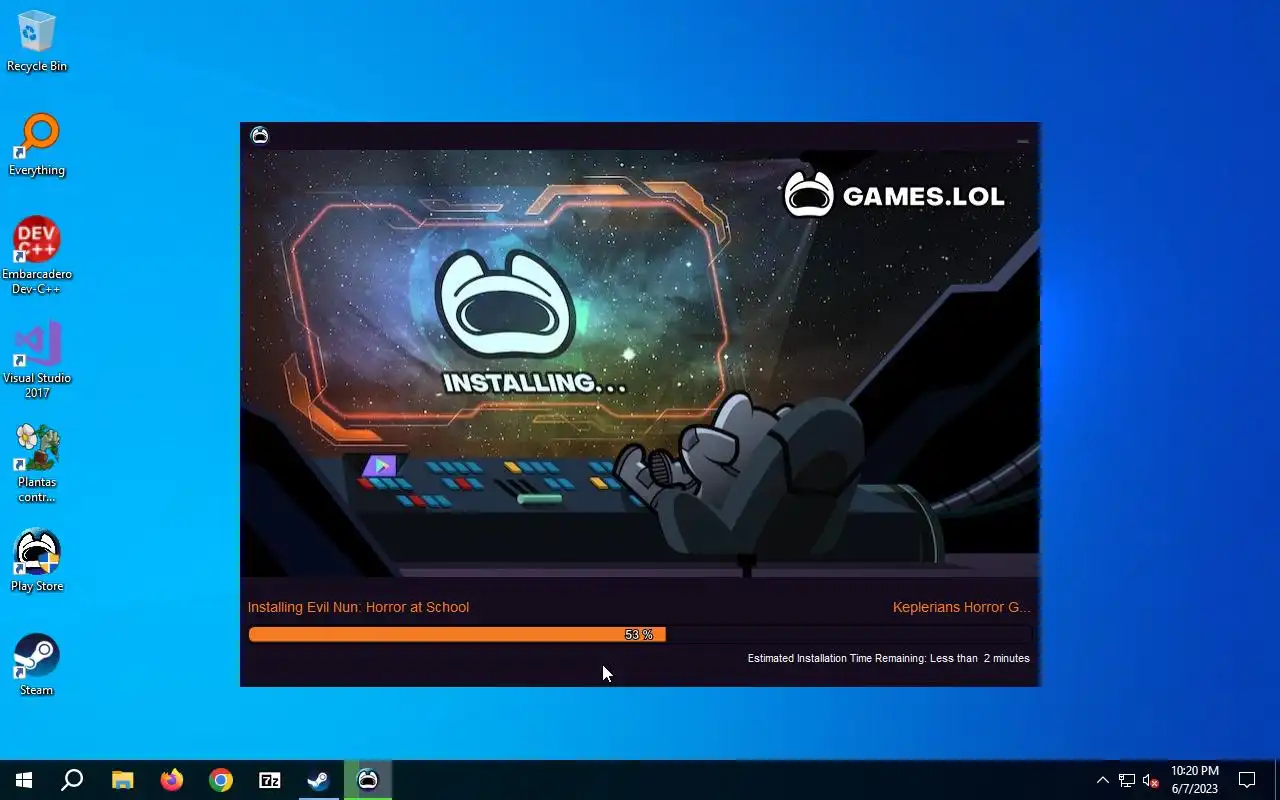Viewport: 1280px width, 800px height.
Task: Open 7-Zip from the taskbar
Action: [269, 780]
